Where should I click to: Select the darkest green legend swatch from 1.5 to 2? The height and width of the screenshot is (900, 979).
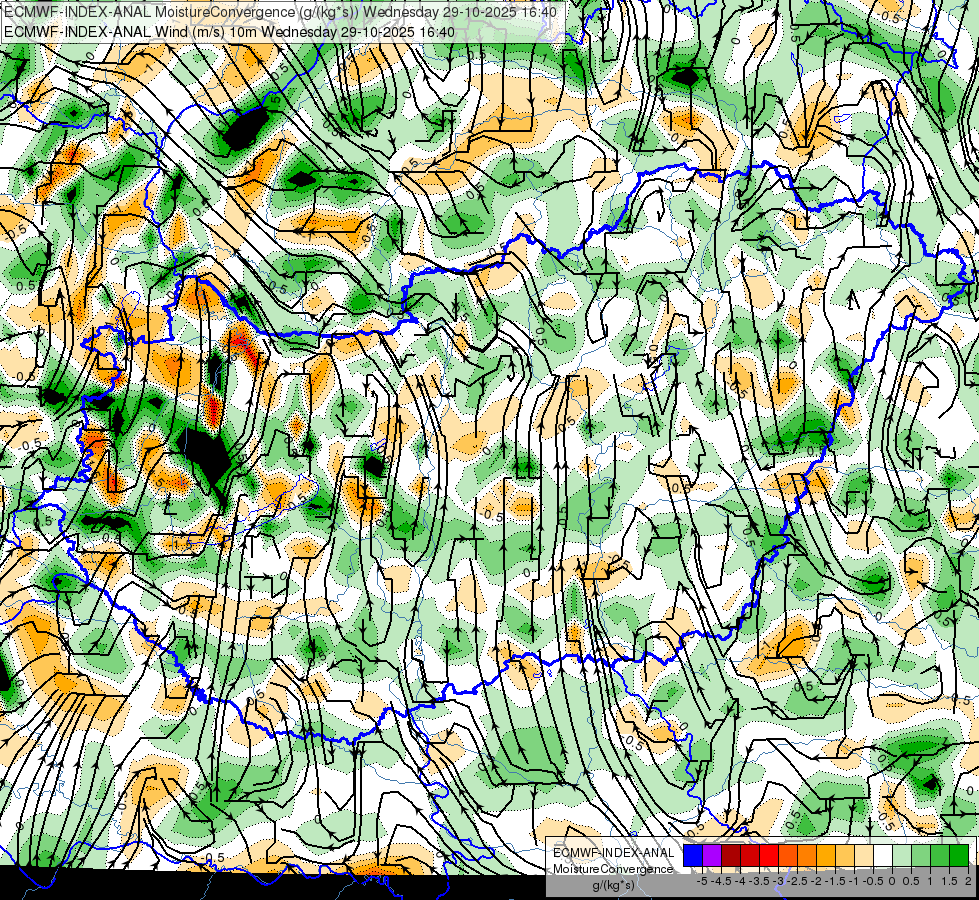959,856
